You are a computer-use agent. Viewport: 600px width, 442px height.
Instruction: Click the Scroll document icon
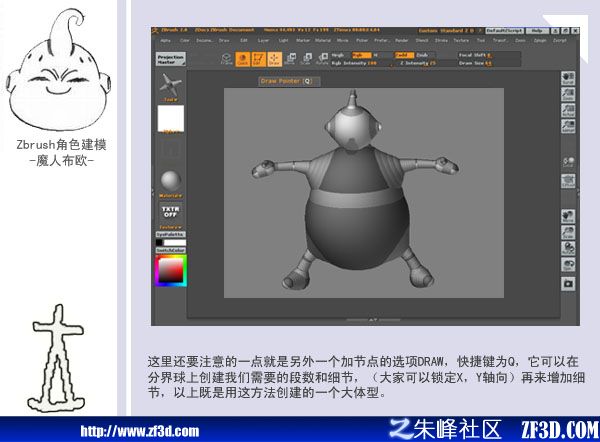568,78
